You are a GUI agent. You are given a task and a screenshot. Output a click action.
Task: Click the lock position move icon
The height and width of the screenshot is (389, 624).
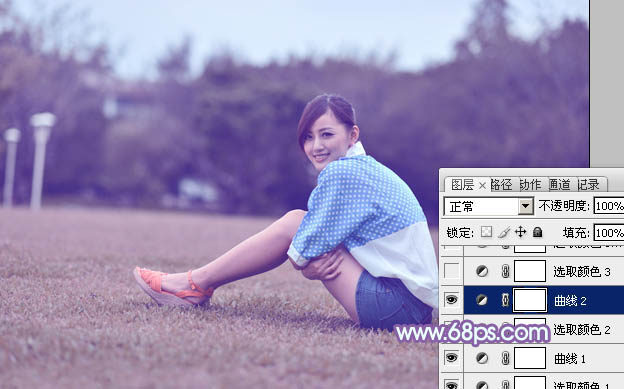click(521, 232)
